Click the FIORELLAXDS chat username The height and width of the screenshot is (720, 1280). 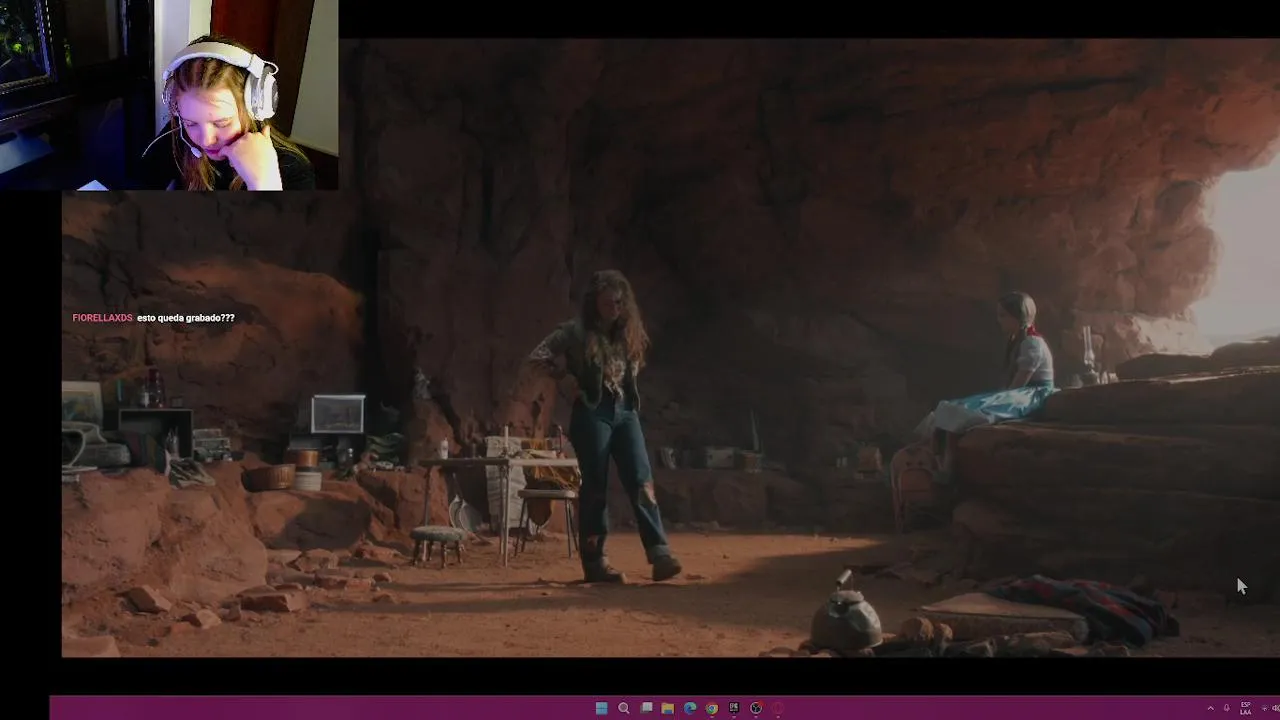tap(102, 318)
